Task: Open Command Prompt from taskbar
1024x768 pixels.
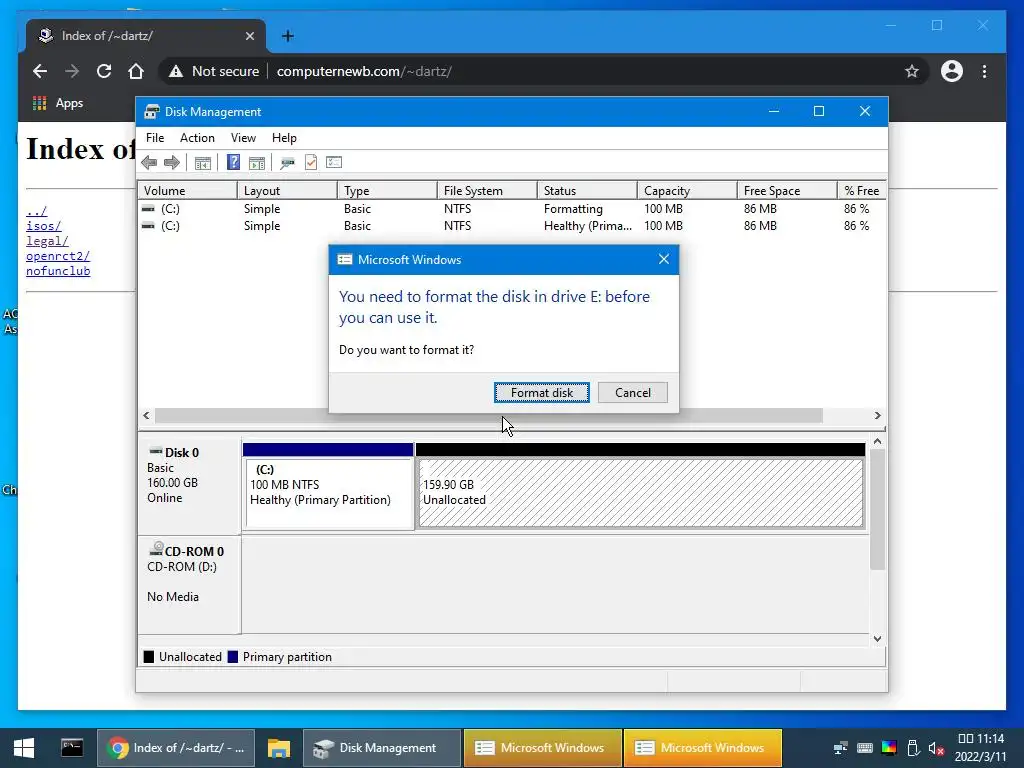Action: coord(72,748)
